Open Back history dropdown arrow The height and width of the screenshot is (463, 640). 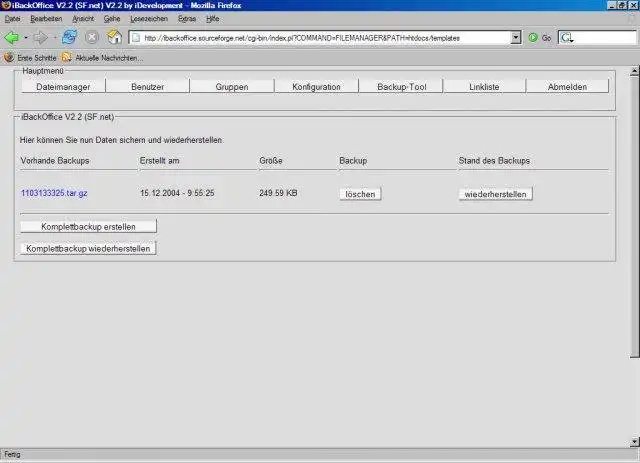[26, 38]
